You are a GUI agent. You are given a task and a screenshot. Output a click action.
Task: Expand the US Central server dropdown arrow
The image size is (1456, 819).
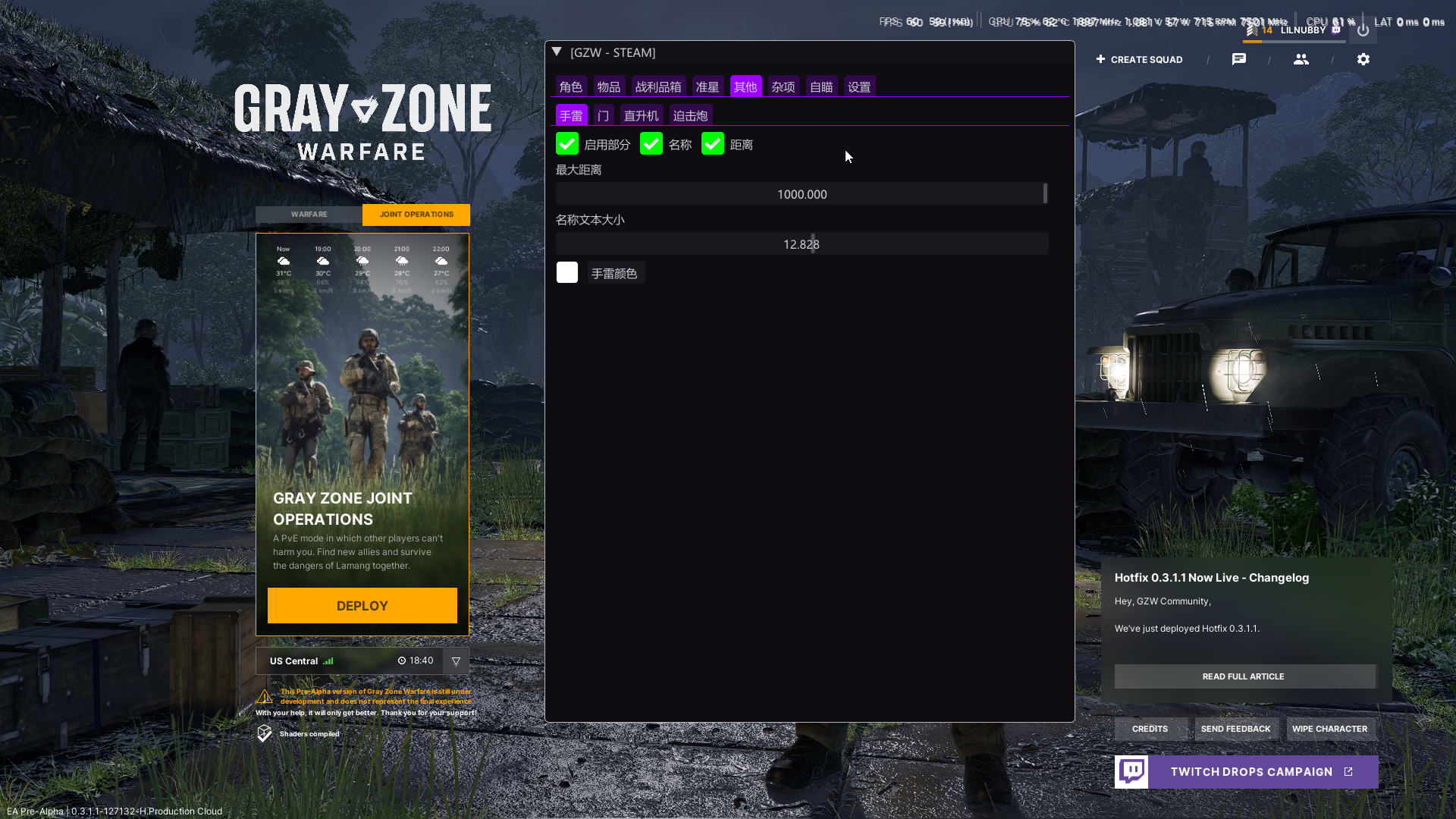[x=456, y=661]
